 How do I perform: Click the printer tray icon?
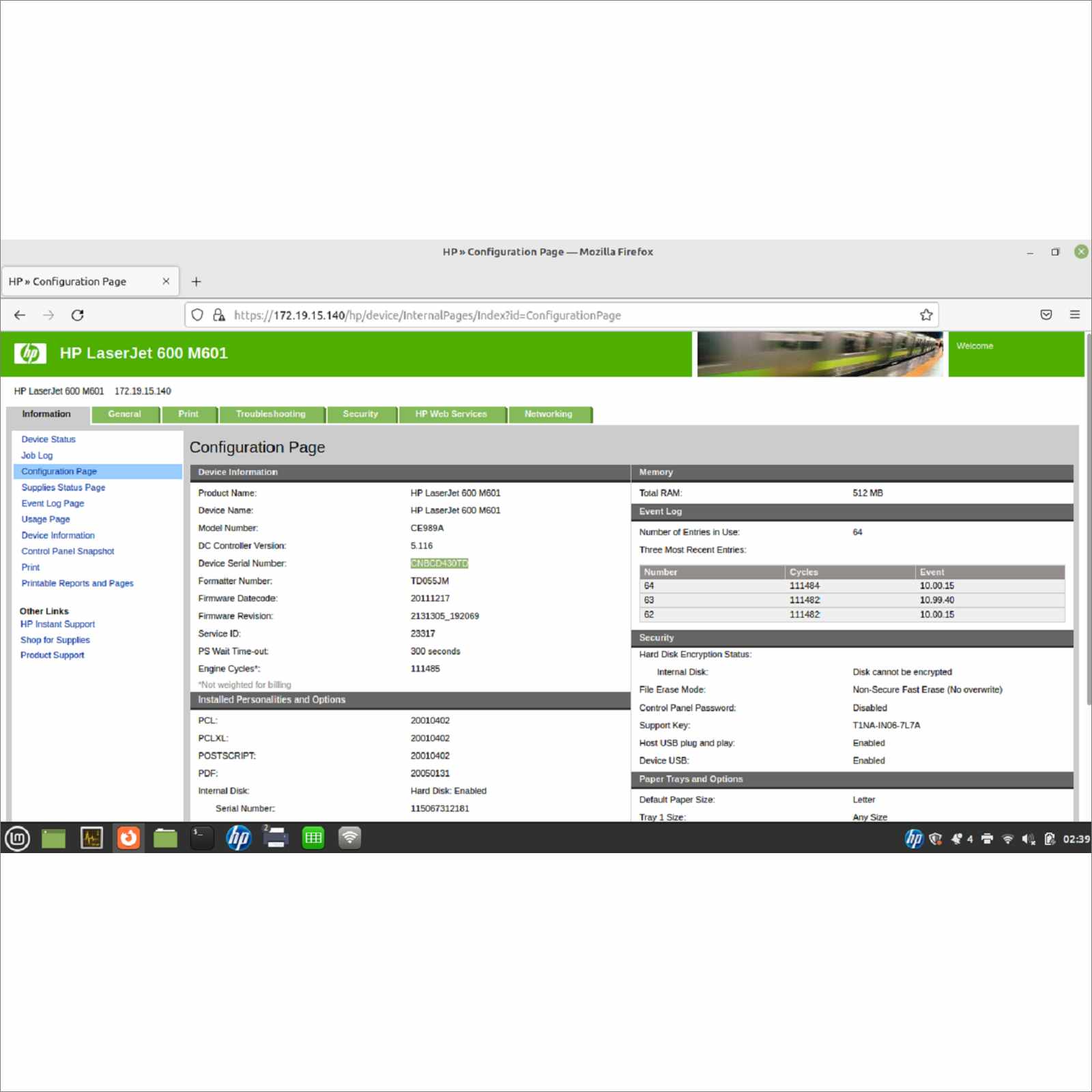click(x=987, y=839)
